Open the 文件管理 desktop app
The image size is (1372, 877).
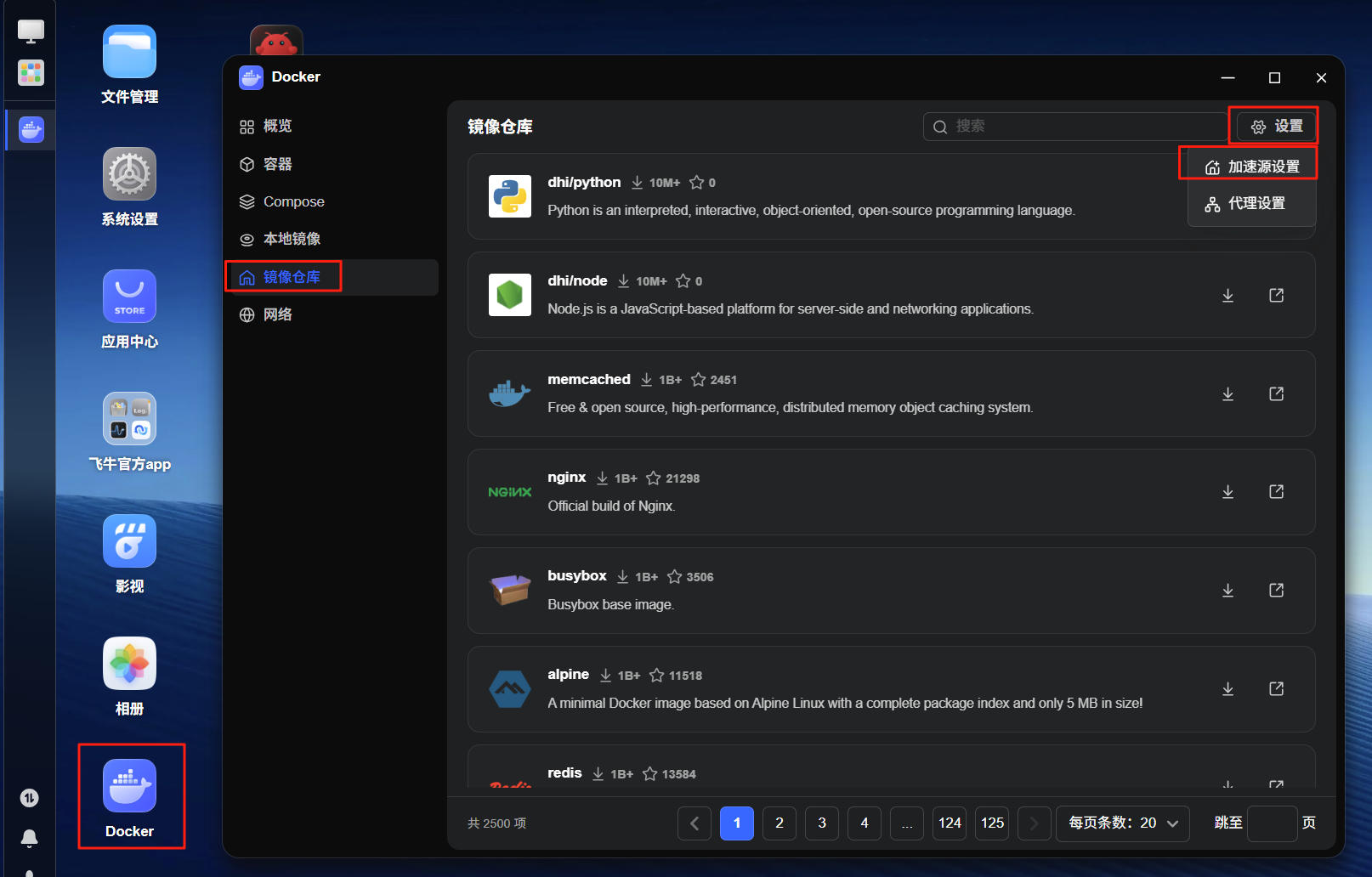click(129, 52)
